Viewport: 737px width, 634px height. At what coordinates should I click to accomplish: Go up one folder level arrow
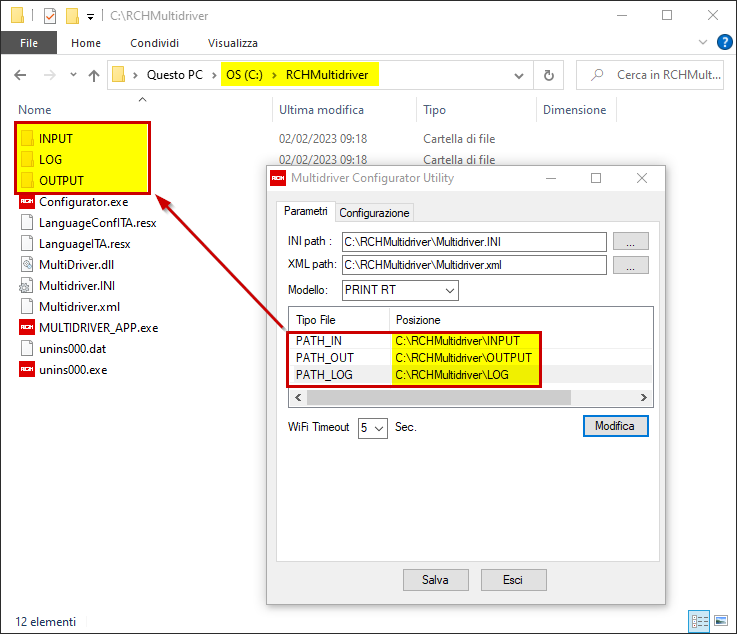pyautogui.click(x=94, y=75)
